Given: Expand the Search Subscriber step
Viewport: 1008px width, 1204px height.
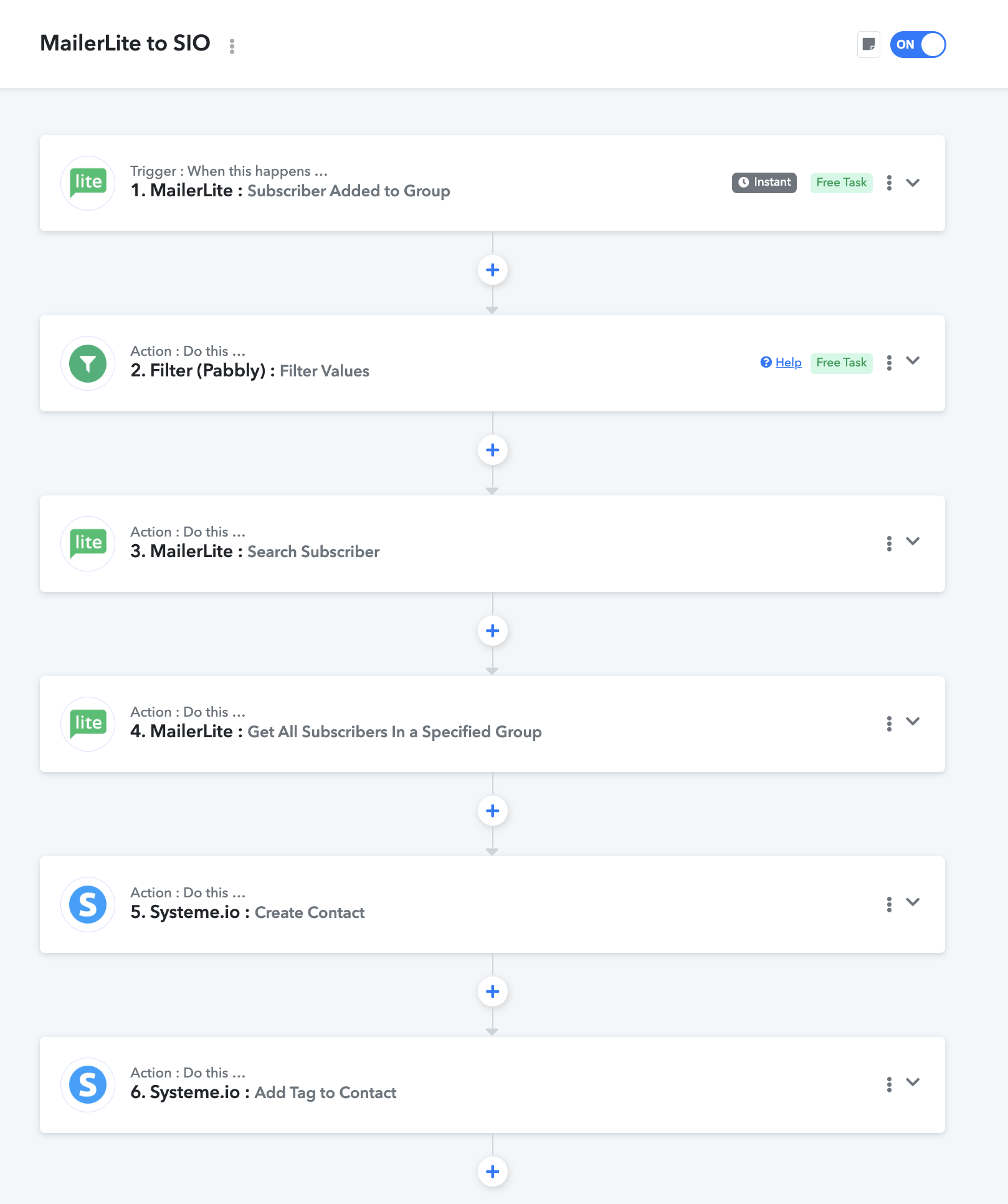Looking at the screenshot, I should [x=913, y=541].
